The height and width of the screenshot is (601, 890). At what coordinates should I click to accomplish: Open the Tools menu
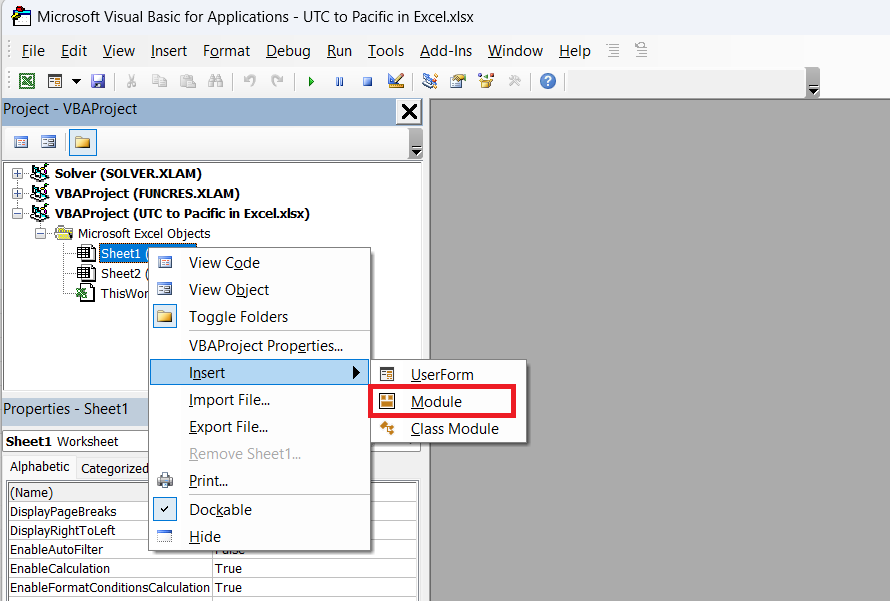386,51
